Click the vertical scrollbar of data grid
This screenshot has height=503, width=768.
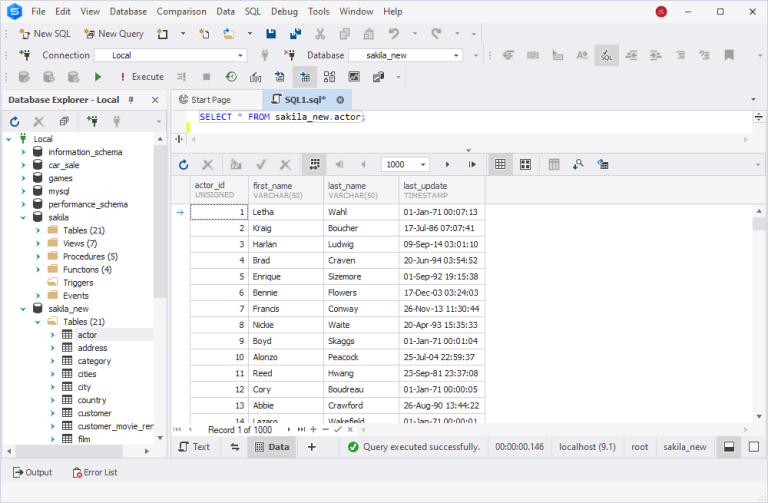759,300
